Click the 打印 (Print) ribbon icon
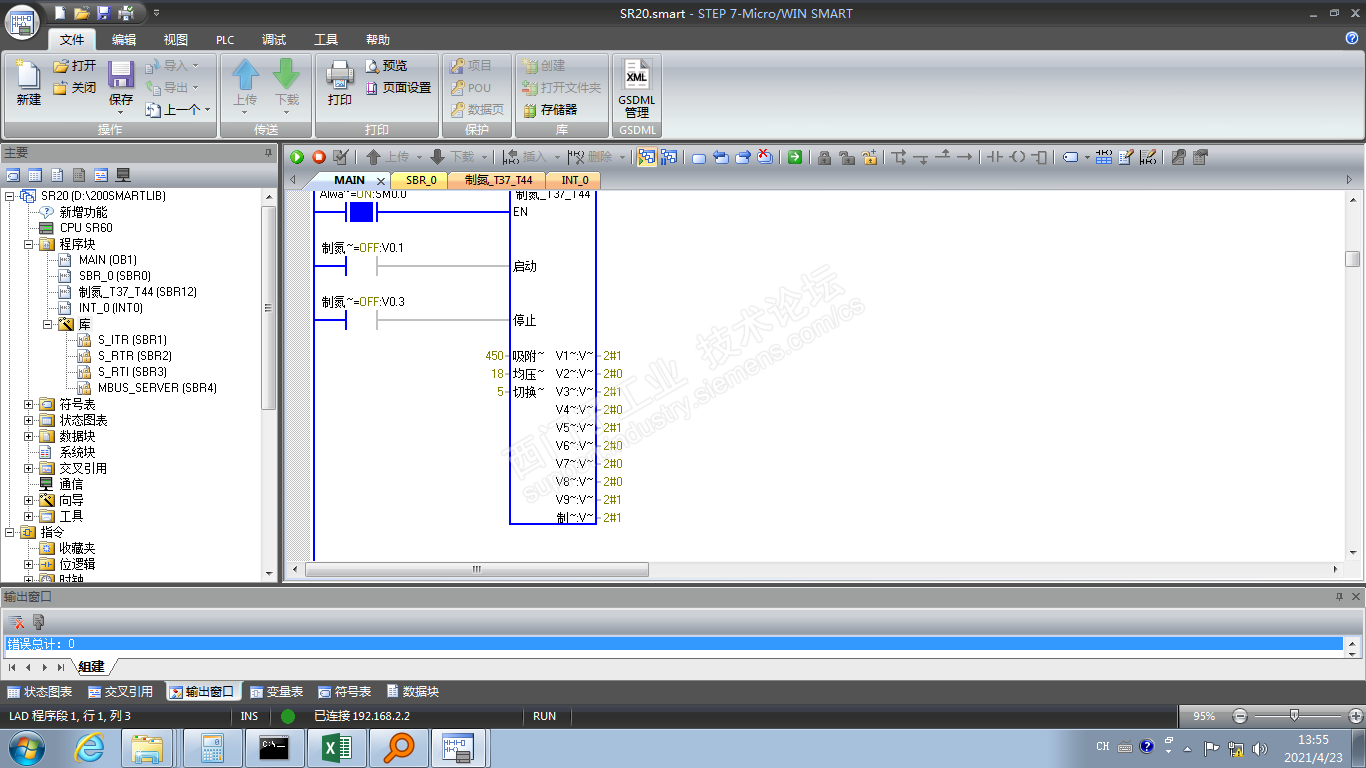1366x768 pixels. [x=340, y=83]
